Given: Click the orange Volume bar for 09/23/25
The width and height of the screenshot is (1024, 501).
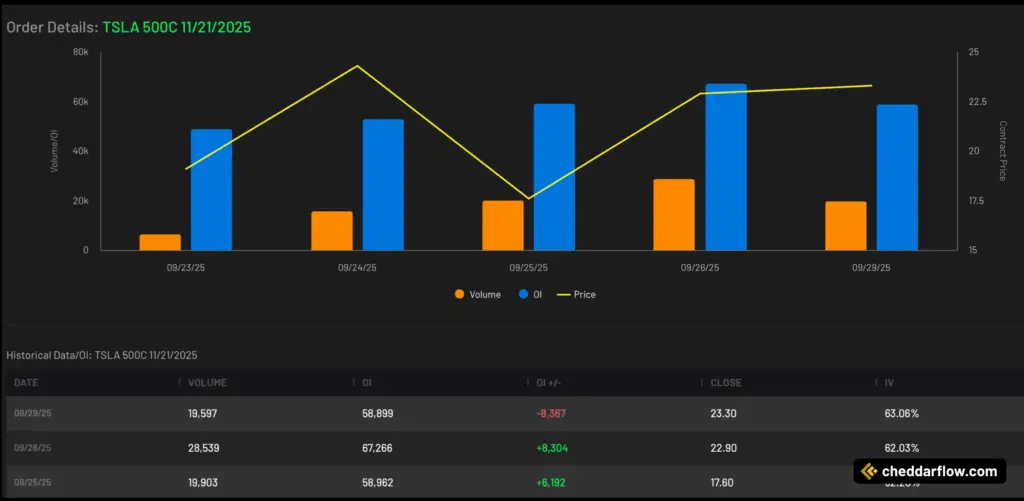Looking at the screenshot, I should tap(160, 242).
